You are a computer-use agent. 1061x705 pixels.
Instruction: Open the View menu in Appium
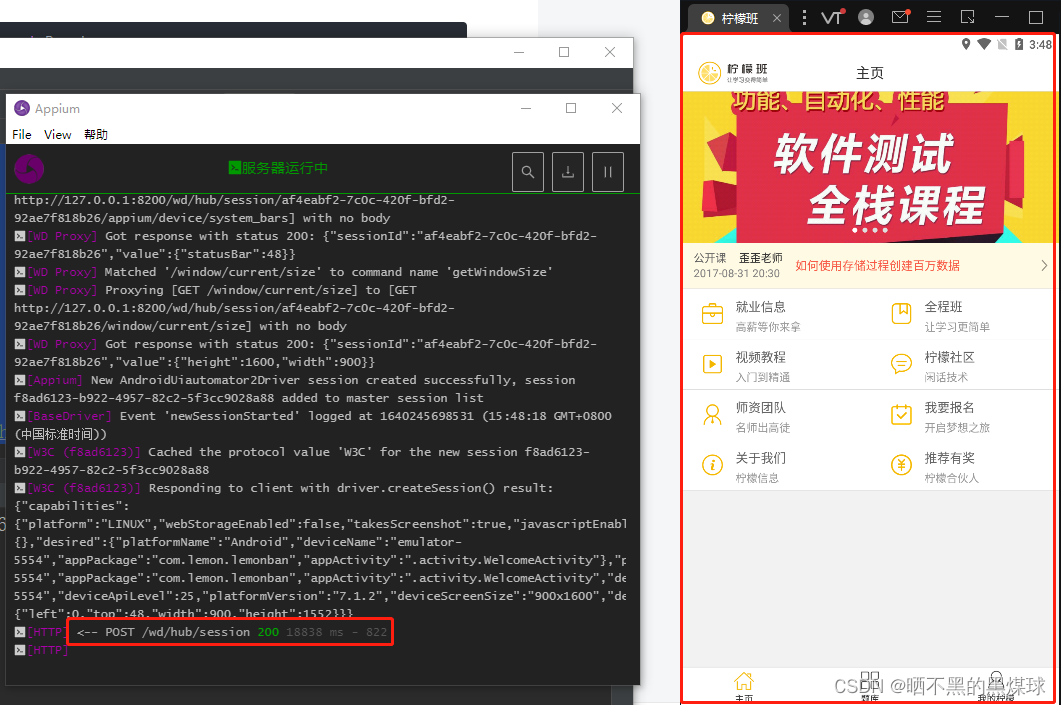pos(58,135)
